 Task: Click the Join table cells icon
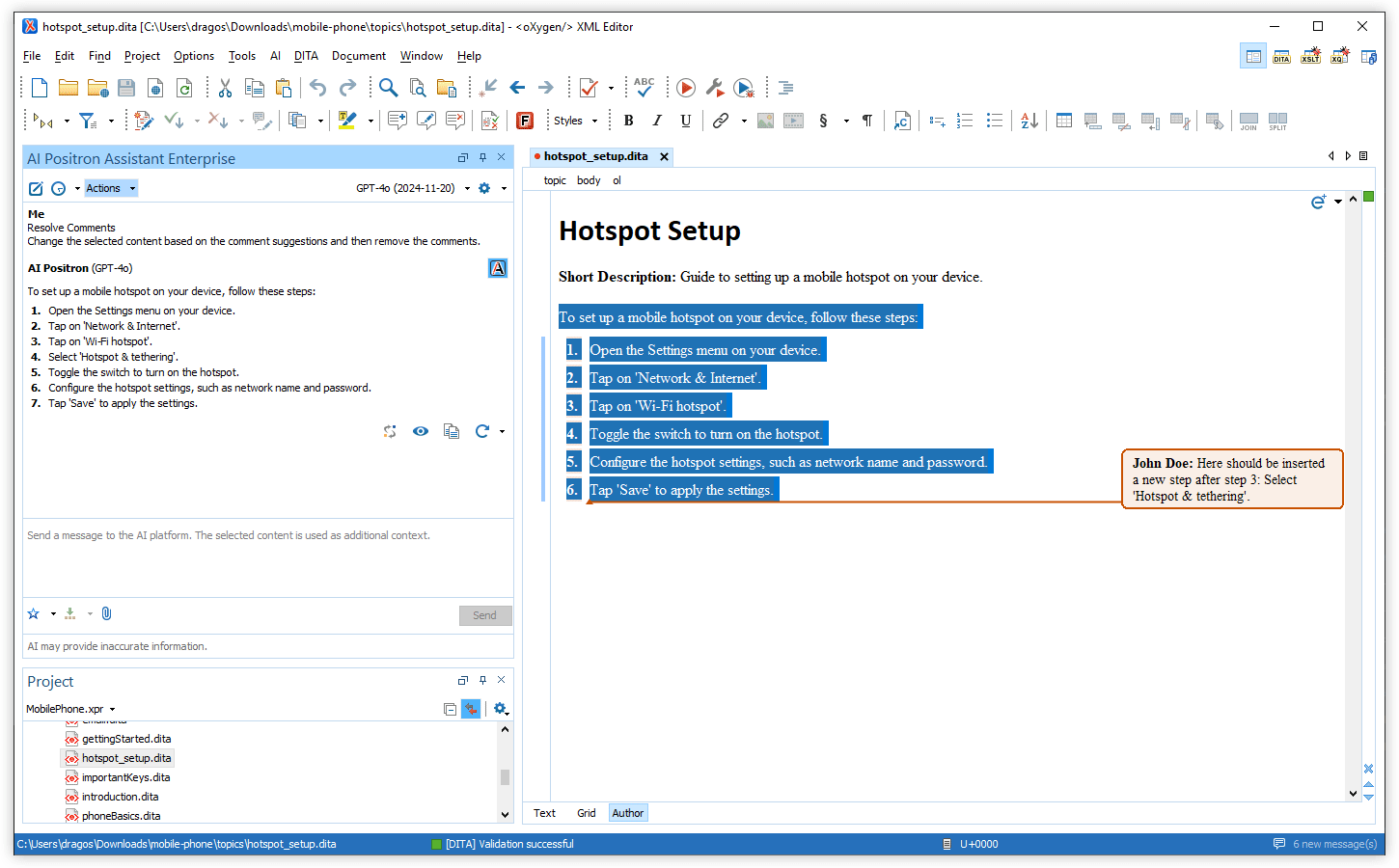(x=1248, y=121)
